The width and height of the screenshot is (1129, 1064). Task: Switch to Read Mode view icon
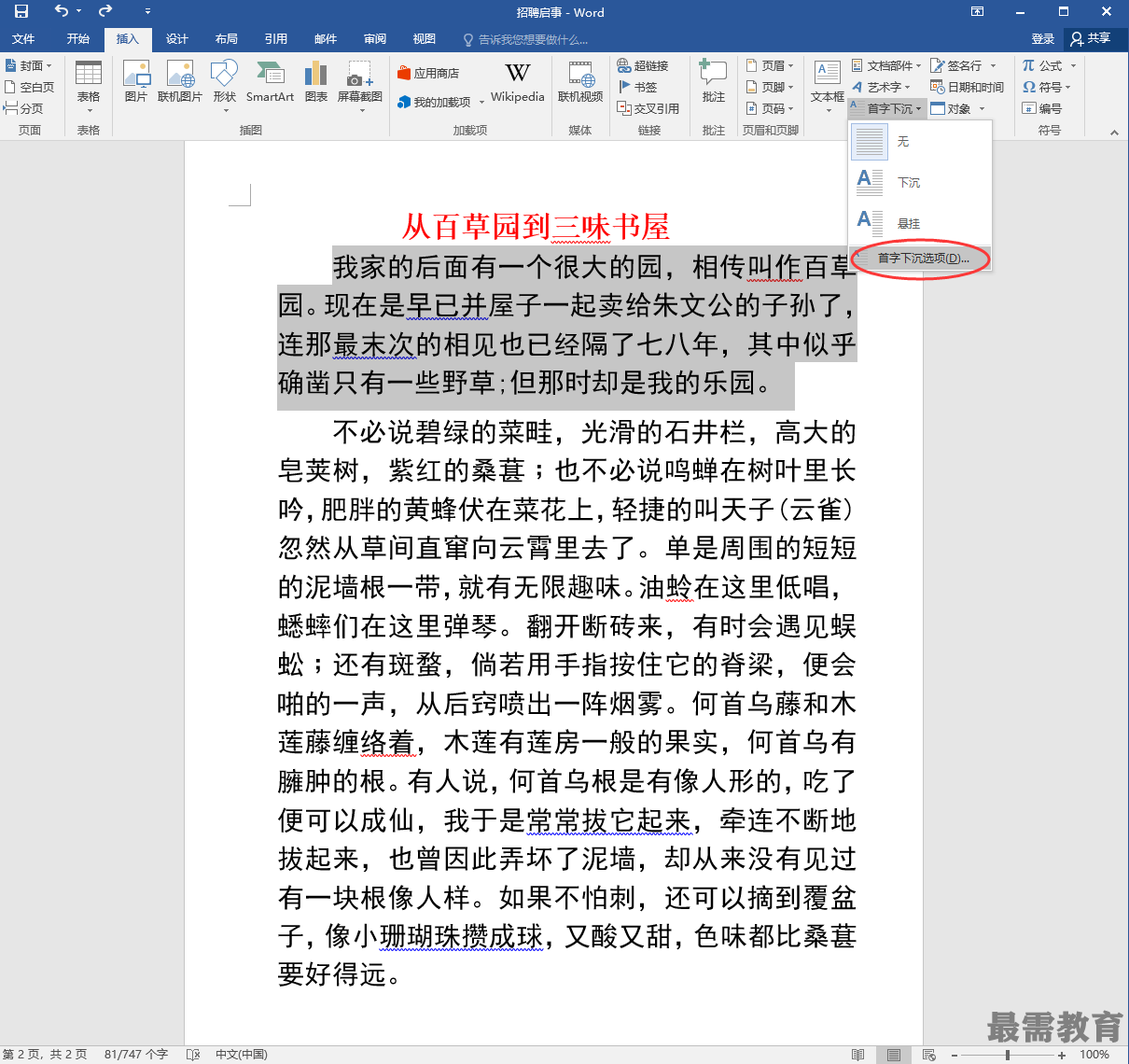(x=858, y=1055)
